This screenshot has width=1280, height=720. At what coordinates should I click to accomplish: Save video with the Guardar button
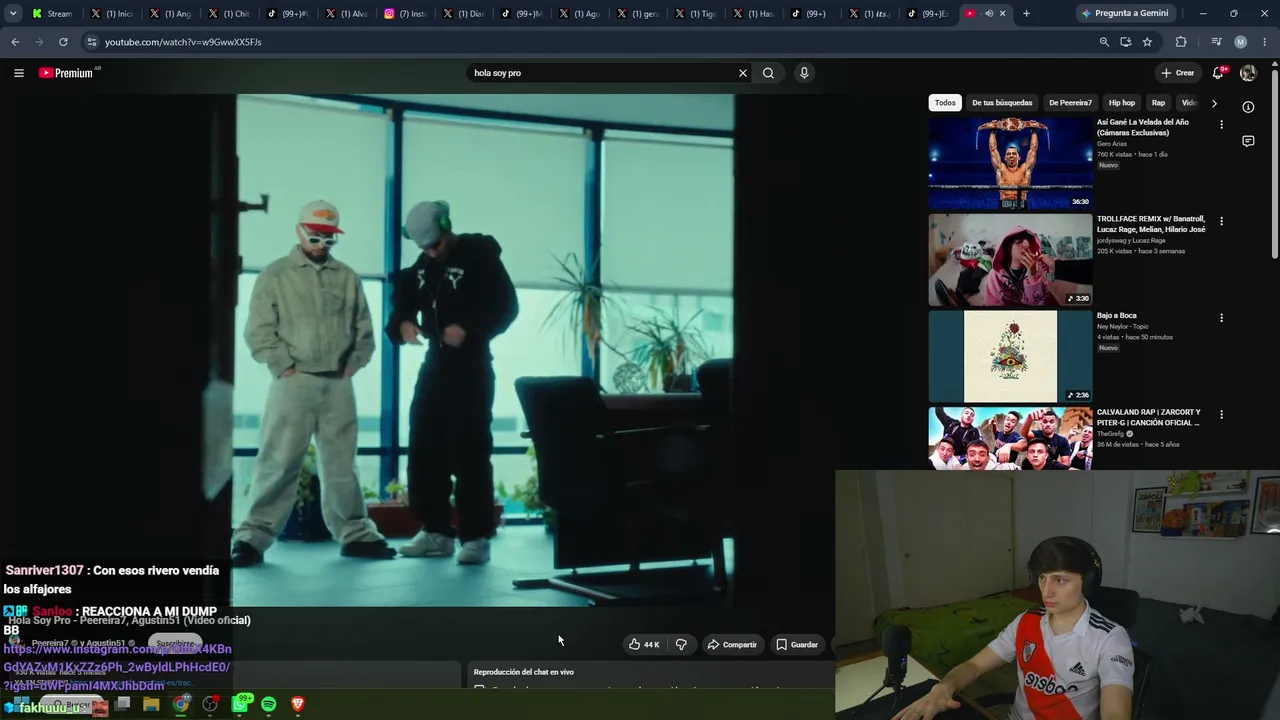(797, 645)
